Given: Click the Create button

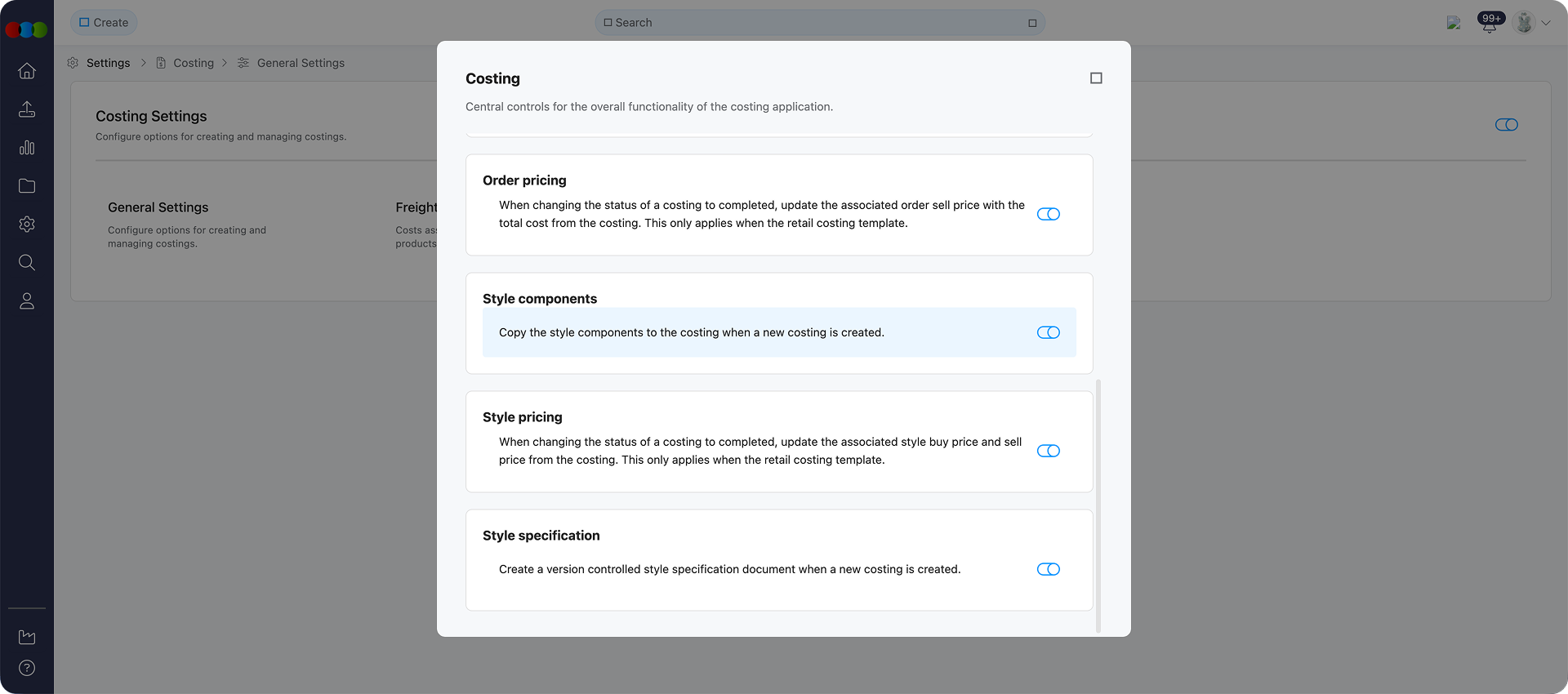Looking at the screenshot, I should (x=104, y=23).
